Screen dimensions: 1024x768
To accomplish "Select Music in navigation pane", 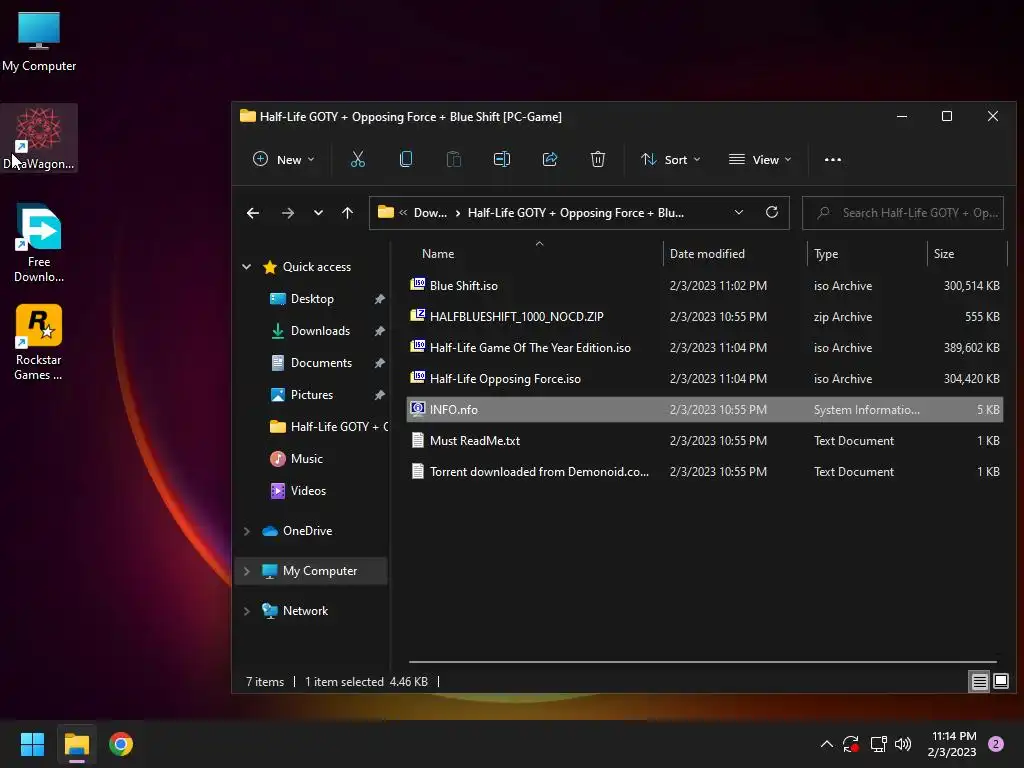I will point(306,459).
